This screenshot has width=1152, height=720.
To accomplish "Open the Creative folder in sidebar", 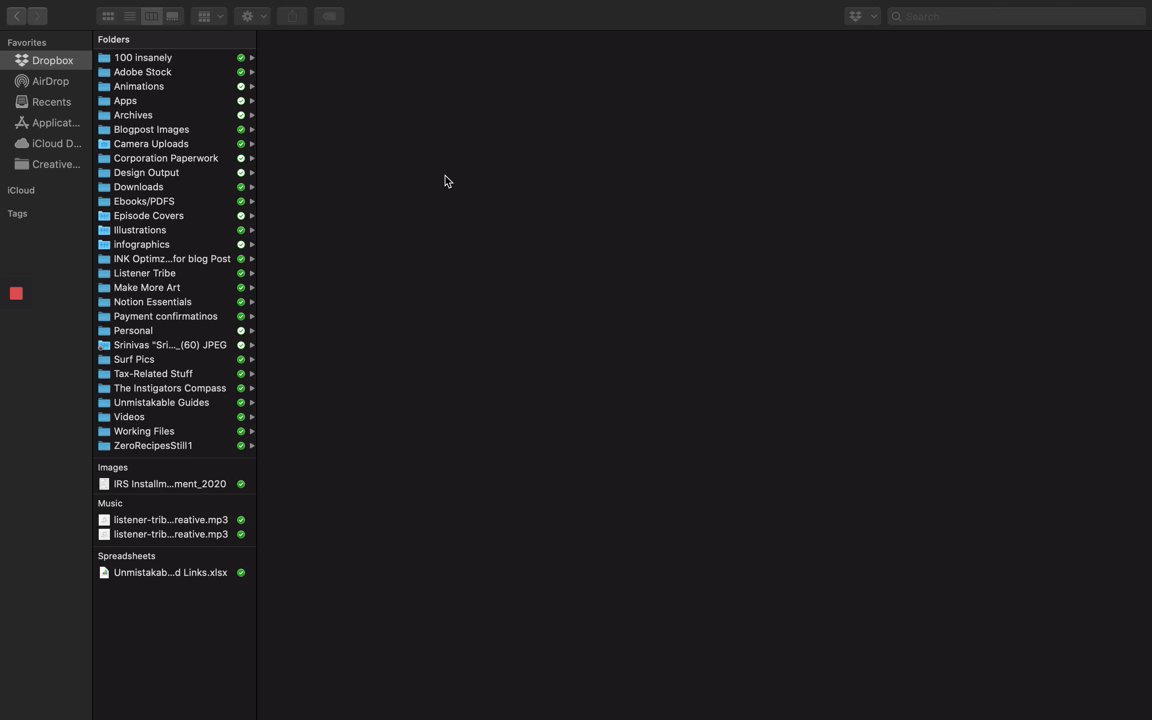I will 46,164.
